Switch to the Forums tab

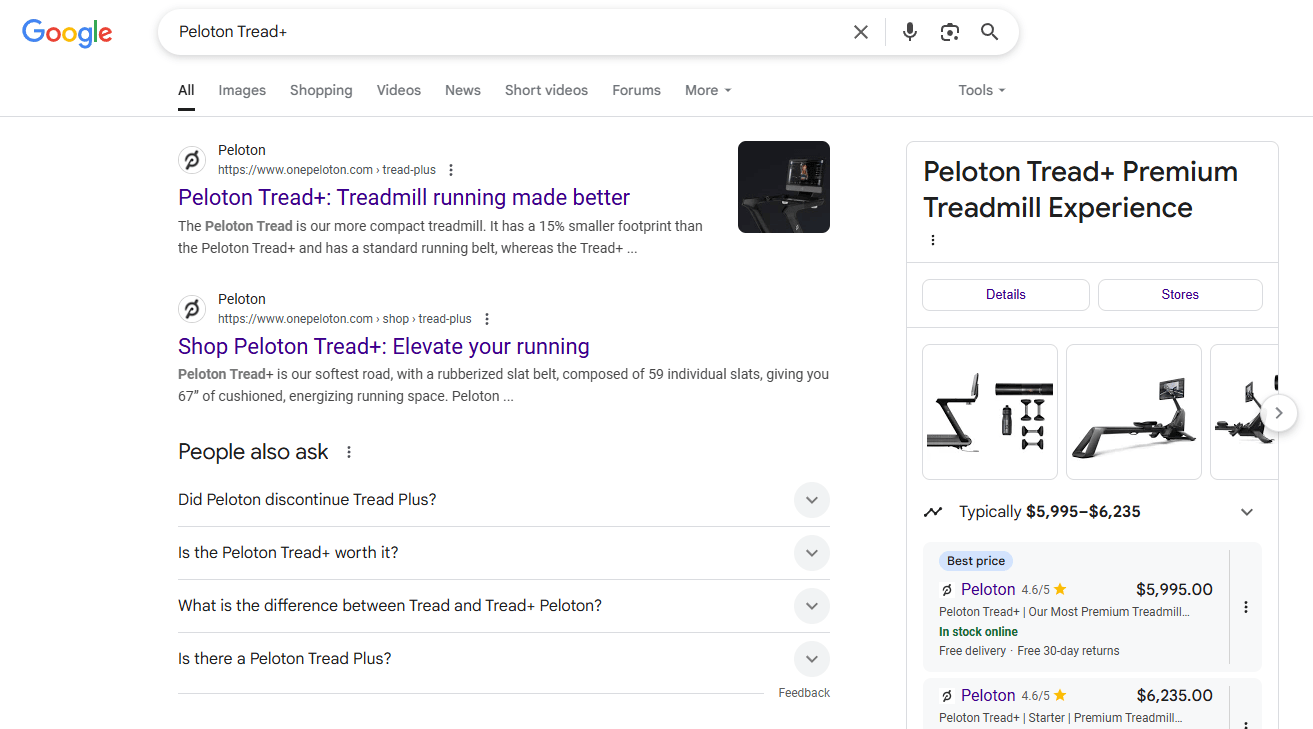tap(636, 90)
